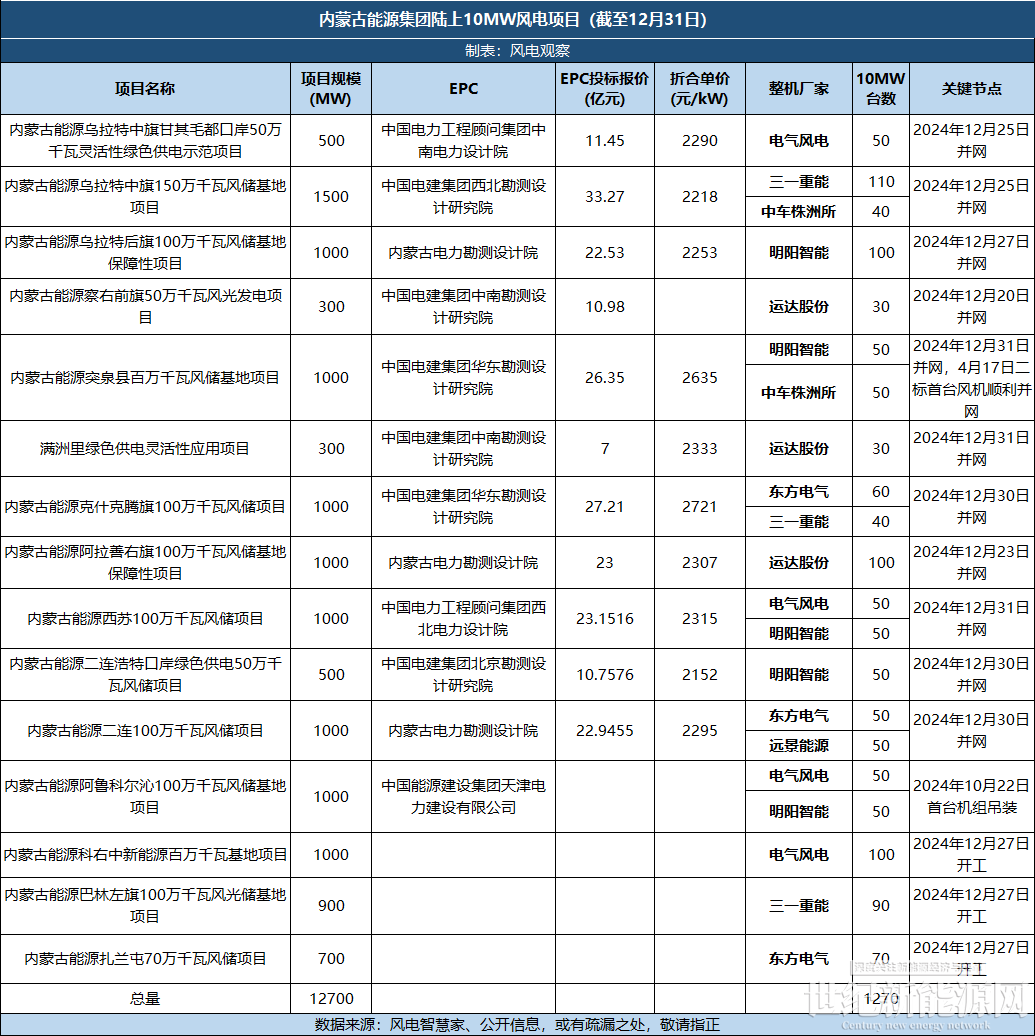Screen dimensions: 1035x1036
Task: Click the 2024年12月20日并网 milestone cell
Action: pyautogui.click(x=972, y=307)
